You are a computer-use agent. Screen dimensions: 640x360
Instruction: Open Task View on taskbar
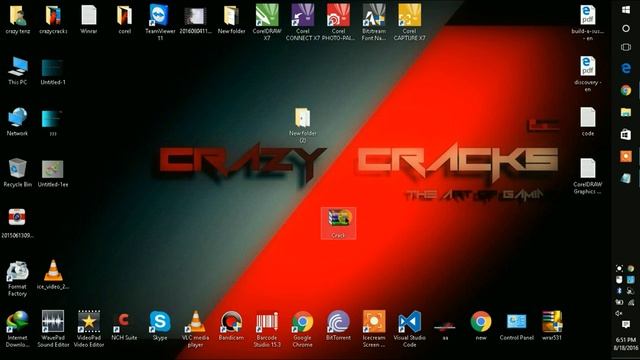point(626,47)
